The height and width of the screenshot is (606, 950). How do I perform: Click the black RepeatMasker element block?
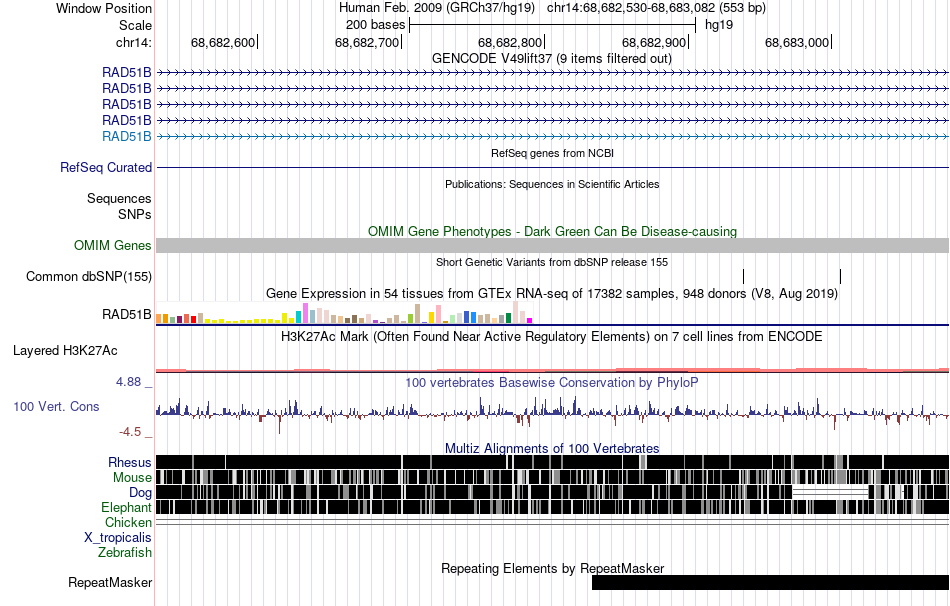(x=770, y=582)
